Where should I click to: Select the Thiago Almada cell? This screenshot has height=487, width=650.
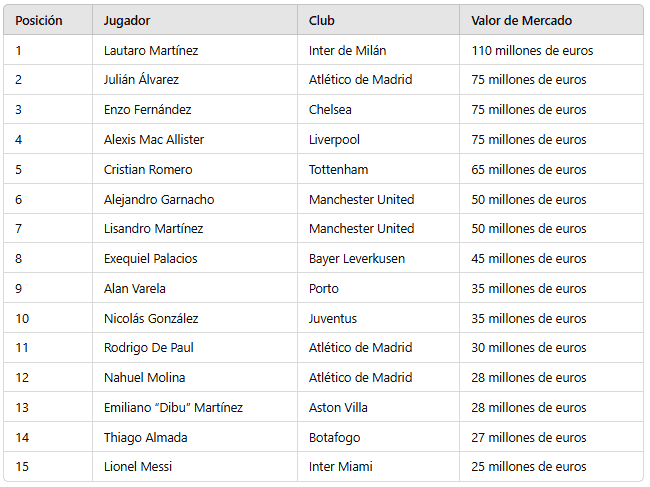pyautogui.click(x=146, y=438)
